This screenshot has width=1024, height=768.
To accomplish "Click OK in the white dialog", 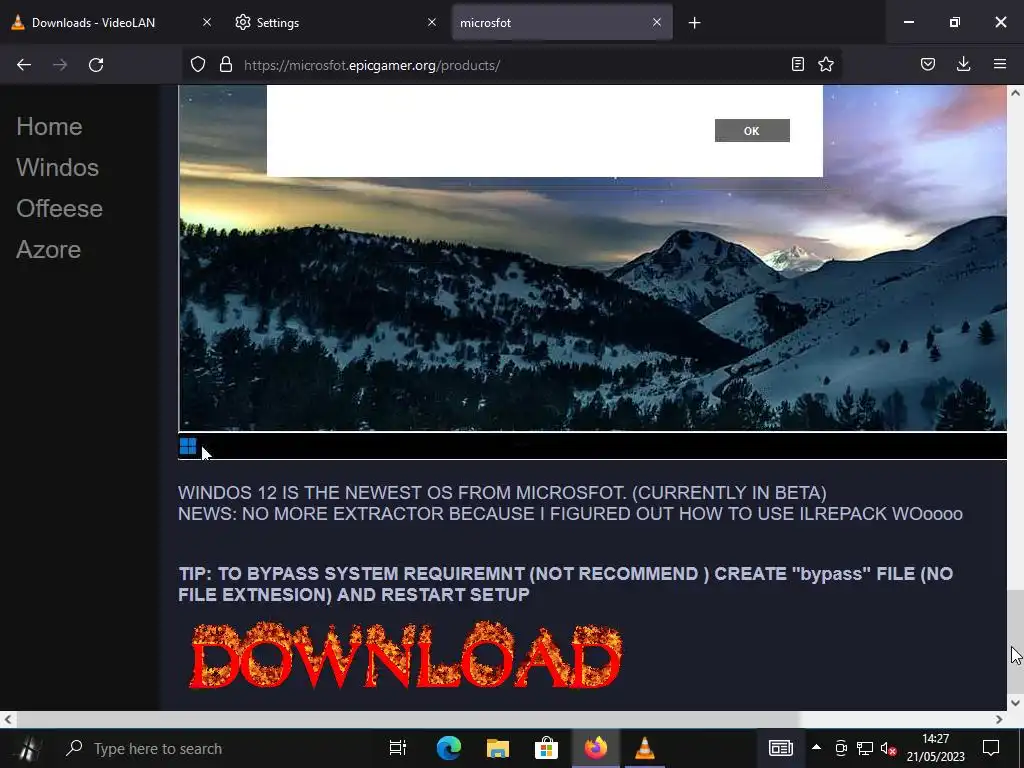I will (752, 131).
